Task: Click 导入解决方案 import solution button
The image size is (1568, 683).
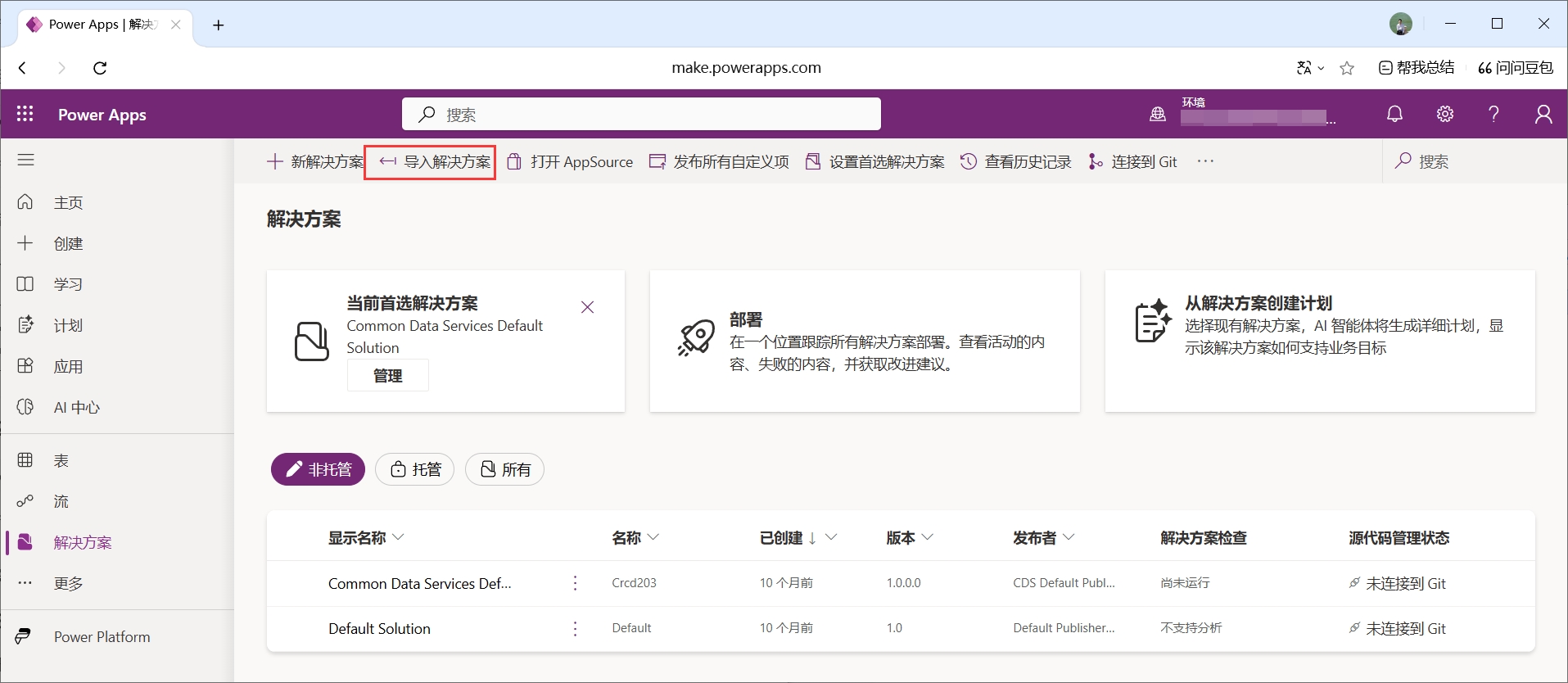Action: [x=435, y=162]
